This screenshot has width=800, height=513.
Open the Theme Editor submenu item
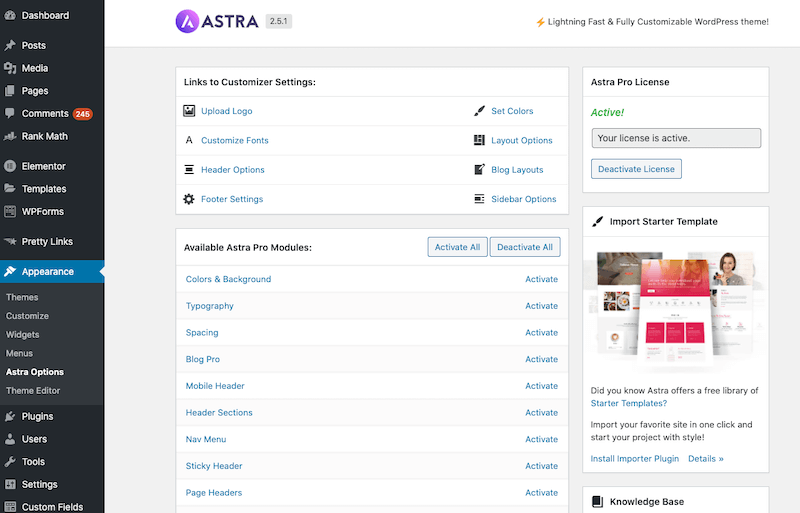[x=33, y=390]
